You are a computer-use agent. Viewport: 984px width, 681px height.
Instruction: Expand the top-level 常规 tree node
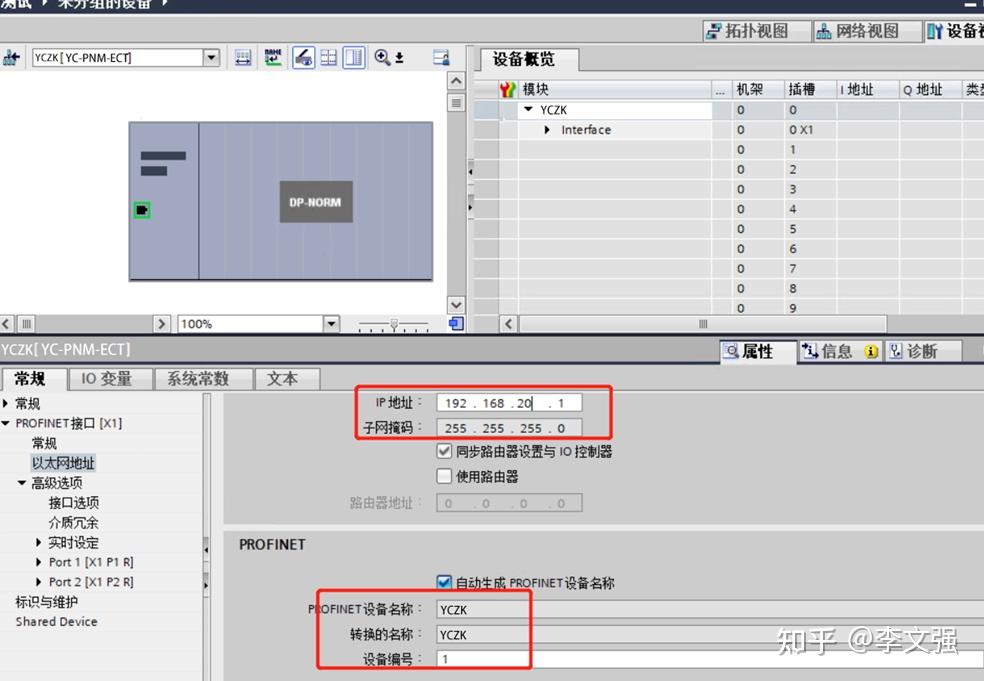point(6,403)
